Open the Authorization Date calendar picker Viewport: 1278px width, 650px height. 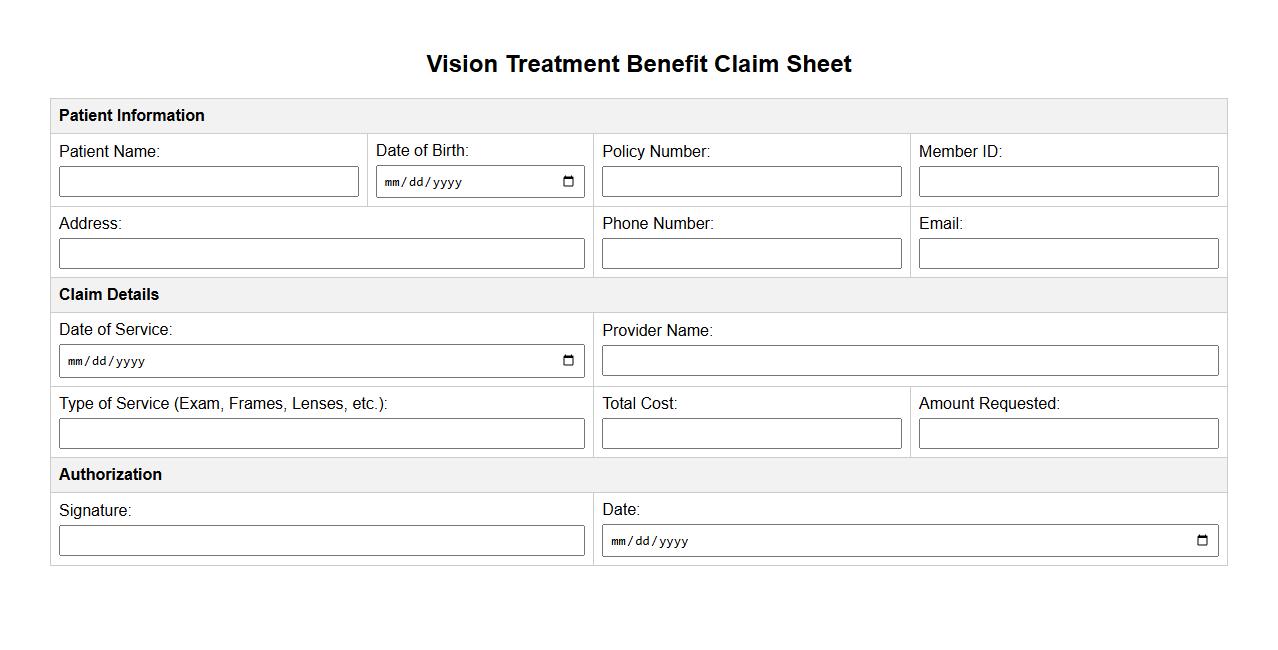[1202, 541]
